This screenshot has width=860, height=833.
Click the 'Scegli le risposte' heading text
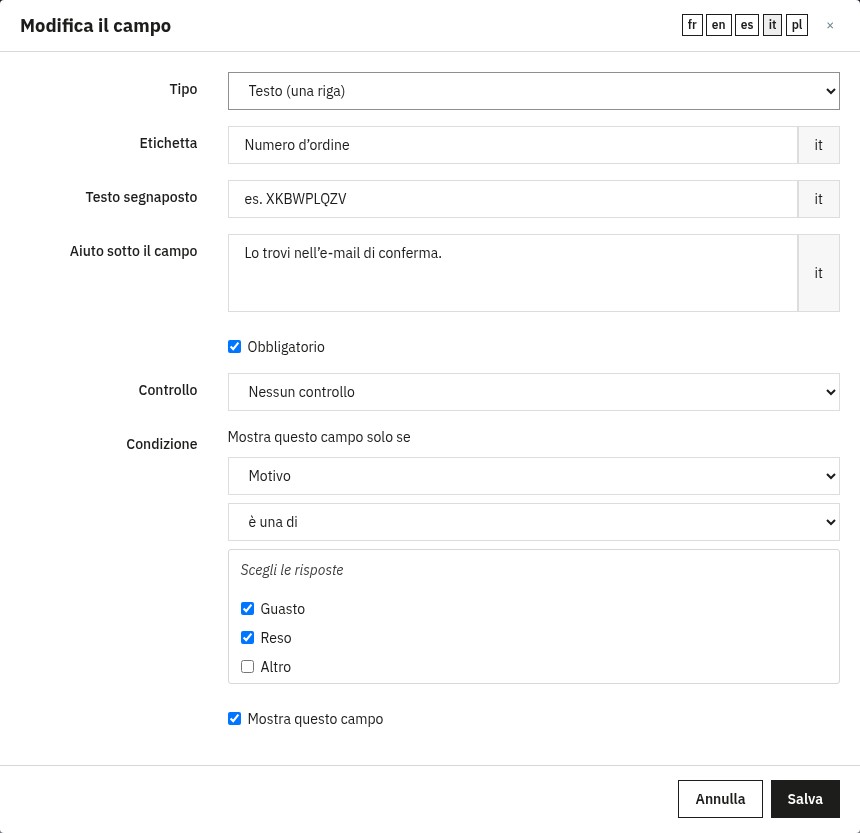tap(292, 570)
